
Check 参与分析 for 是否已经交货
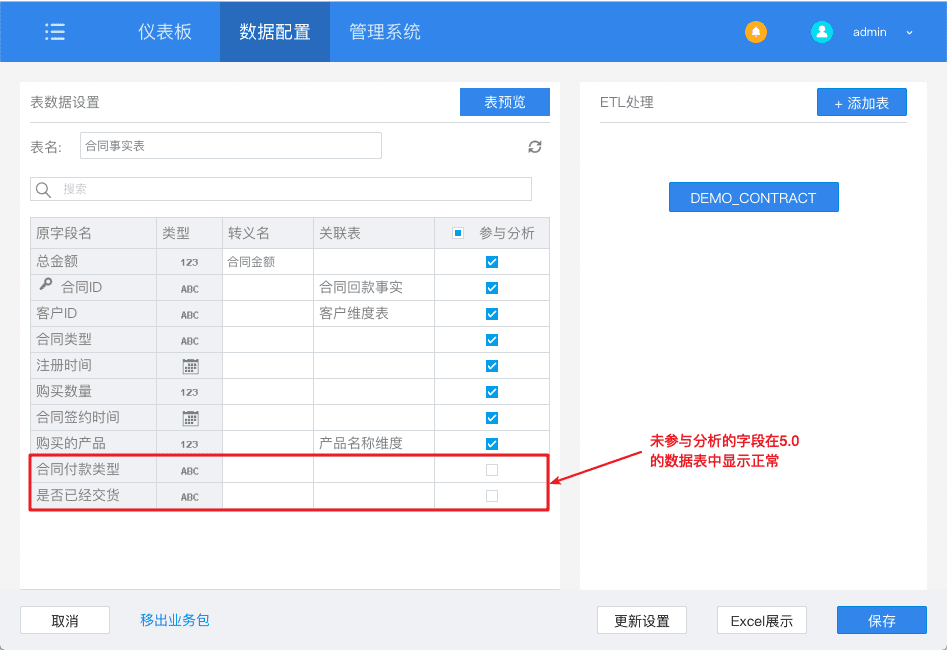click(x=492, y=495)
